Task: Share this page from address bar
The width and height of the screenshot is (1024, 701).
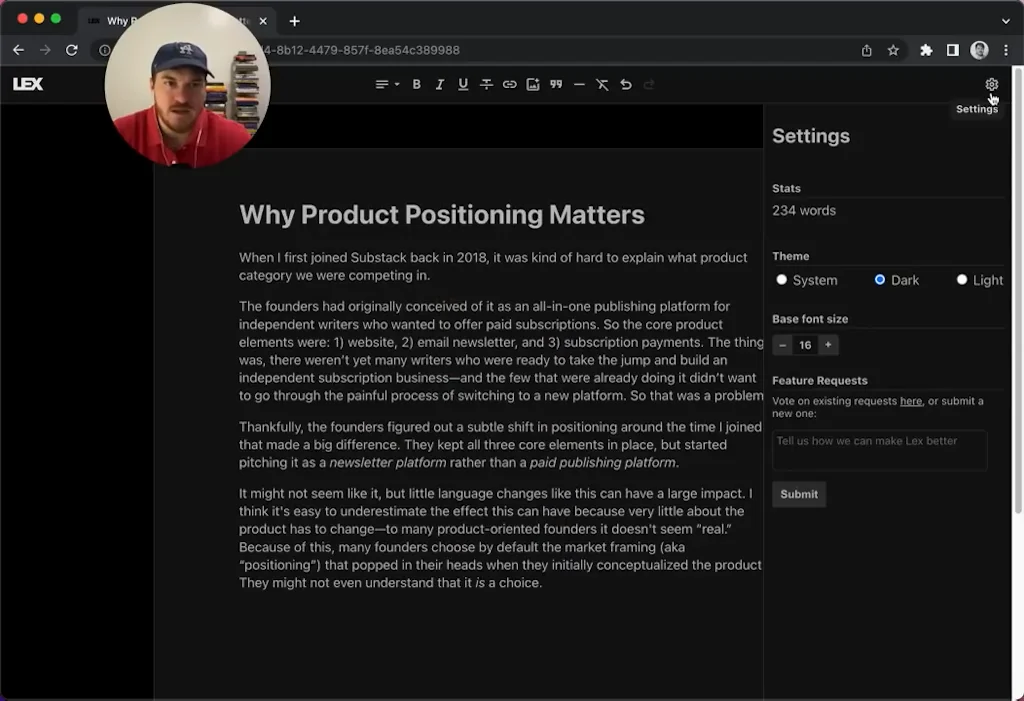Action: click(x=867, y=50)
